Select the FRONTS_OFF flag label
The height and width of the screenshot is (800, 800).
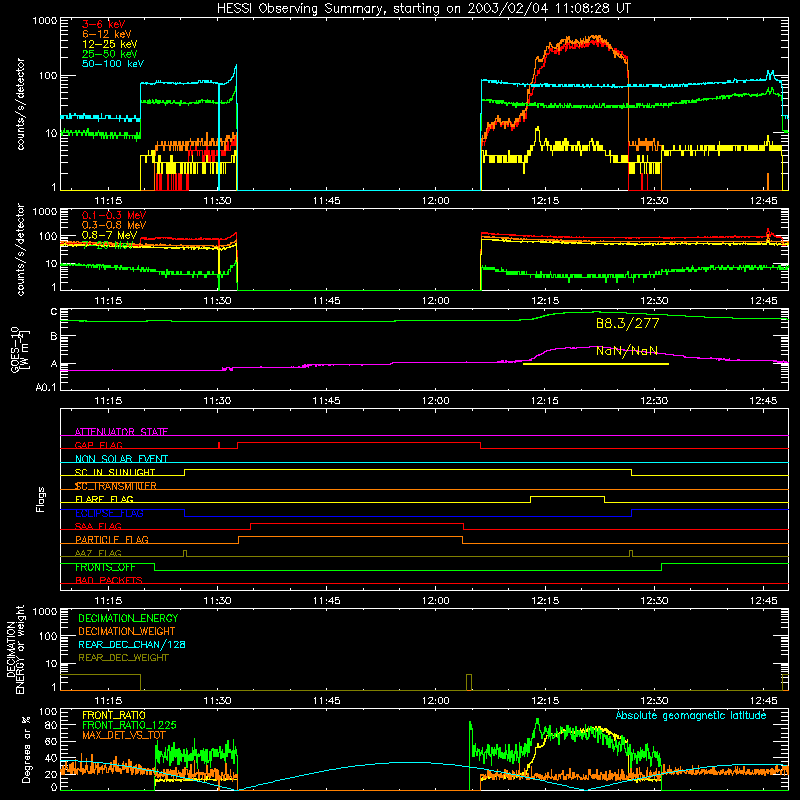pos(106,567)
